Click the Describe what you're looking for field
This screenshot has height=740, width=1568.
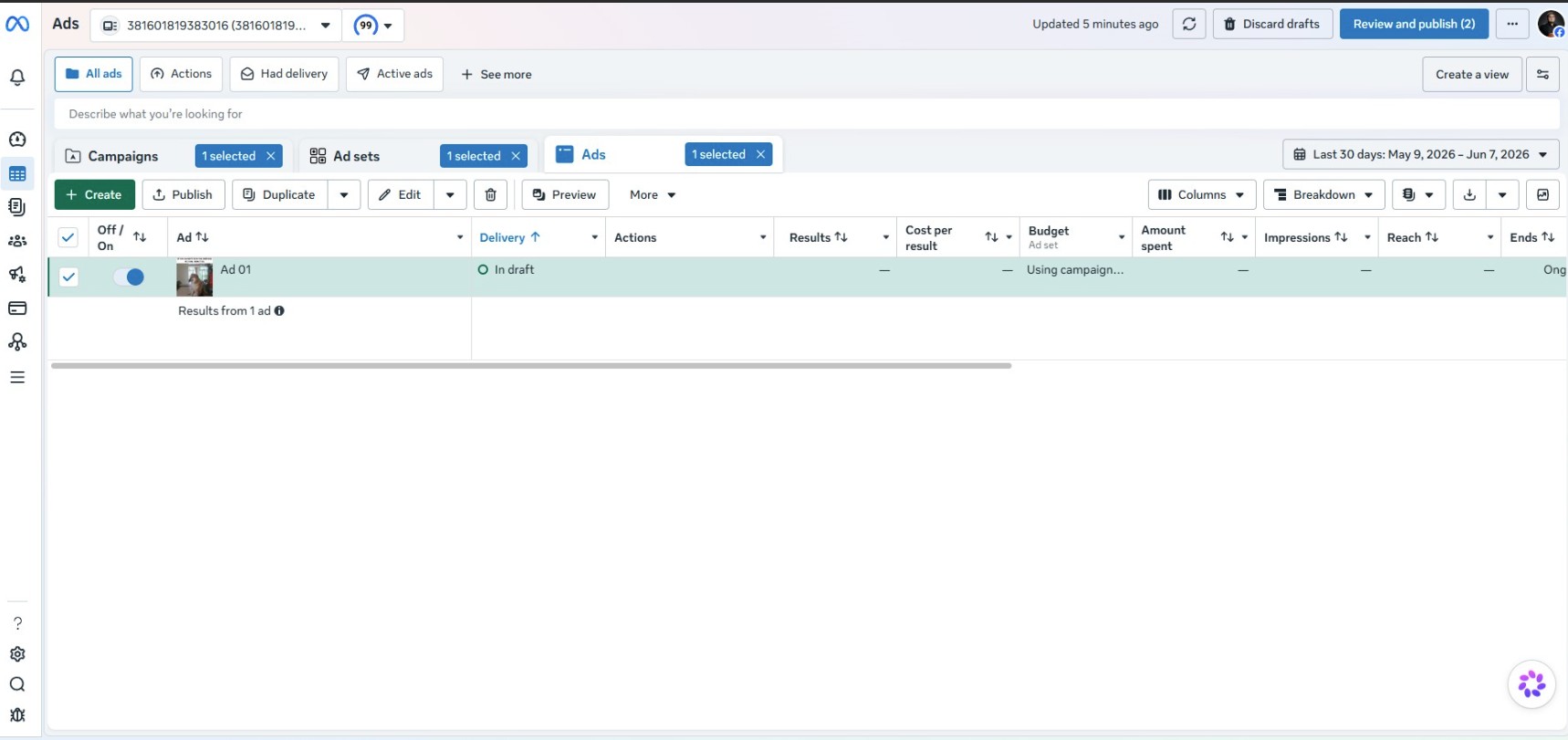tap(807, 114)
